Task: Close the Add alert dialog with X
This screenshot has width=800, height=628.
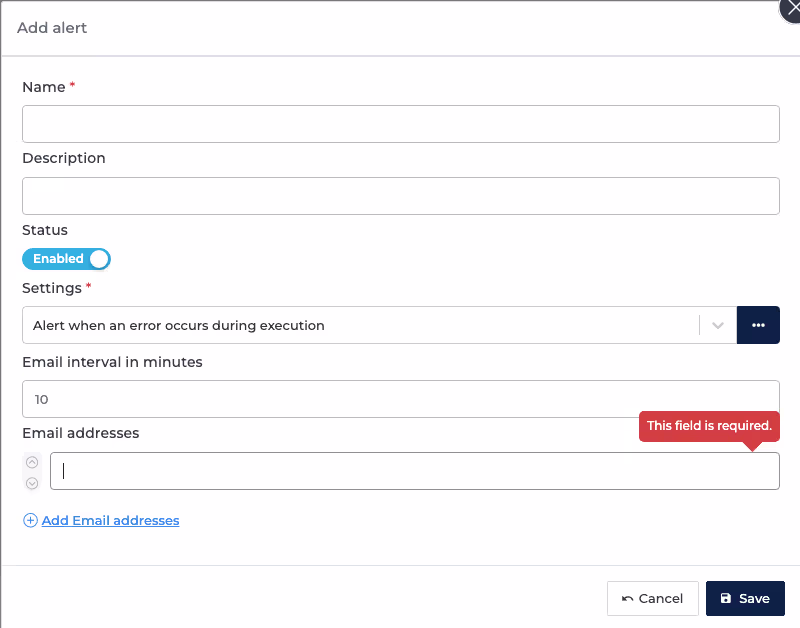Action: tap(792, 9)
